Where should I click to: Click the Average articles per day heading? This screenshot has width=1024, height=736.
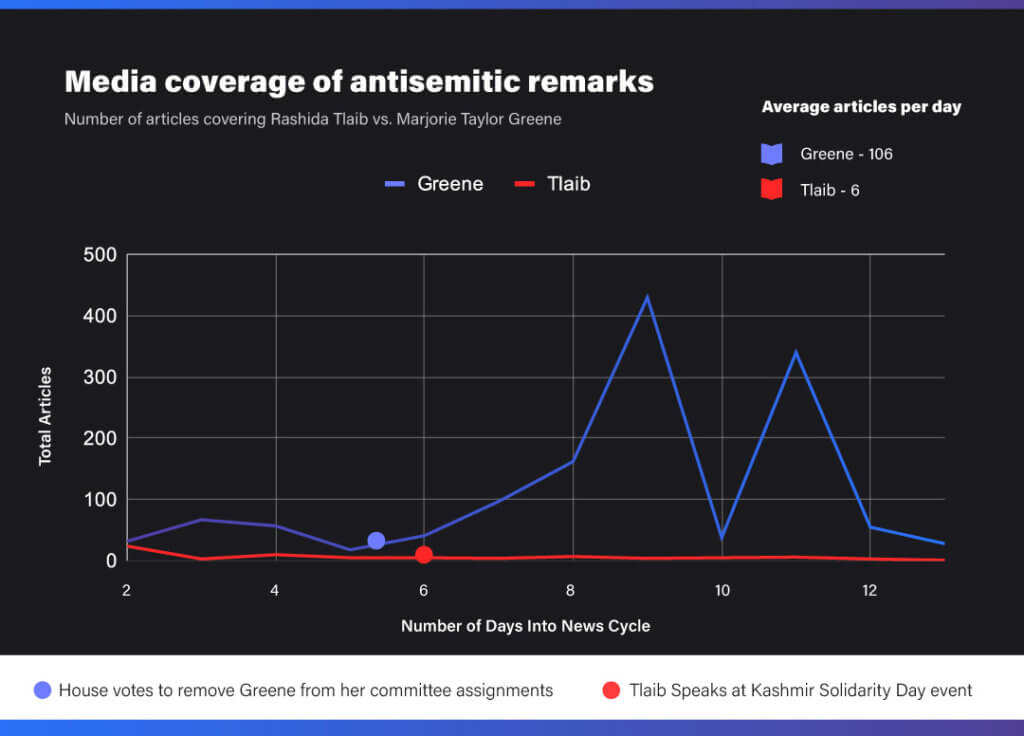[861, 107]
